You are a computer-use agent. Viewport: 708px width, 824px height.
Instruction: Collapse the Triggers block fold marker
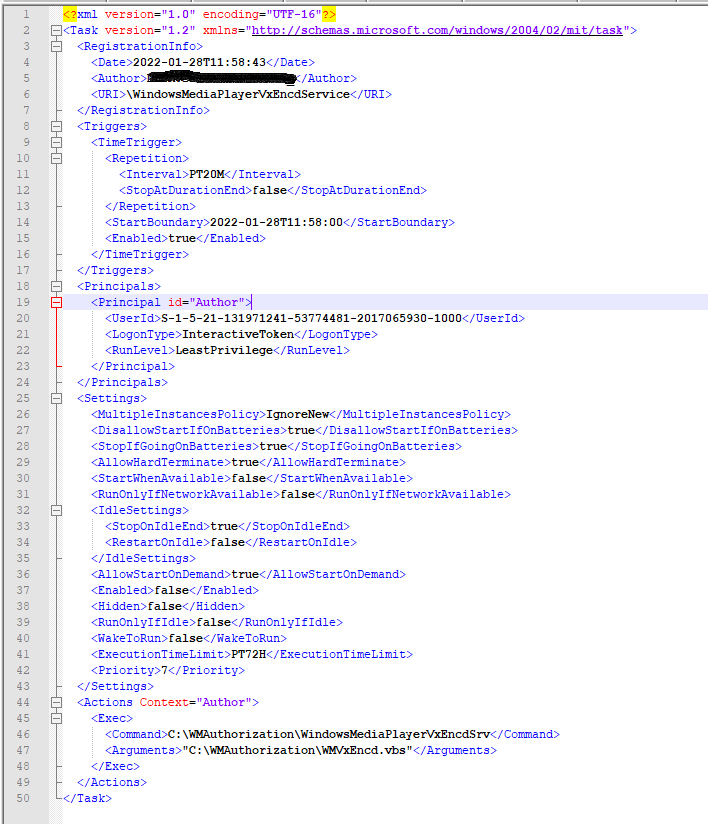pyautogui.click(x=57, y=127)
